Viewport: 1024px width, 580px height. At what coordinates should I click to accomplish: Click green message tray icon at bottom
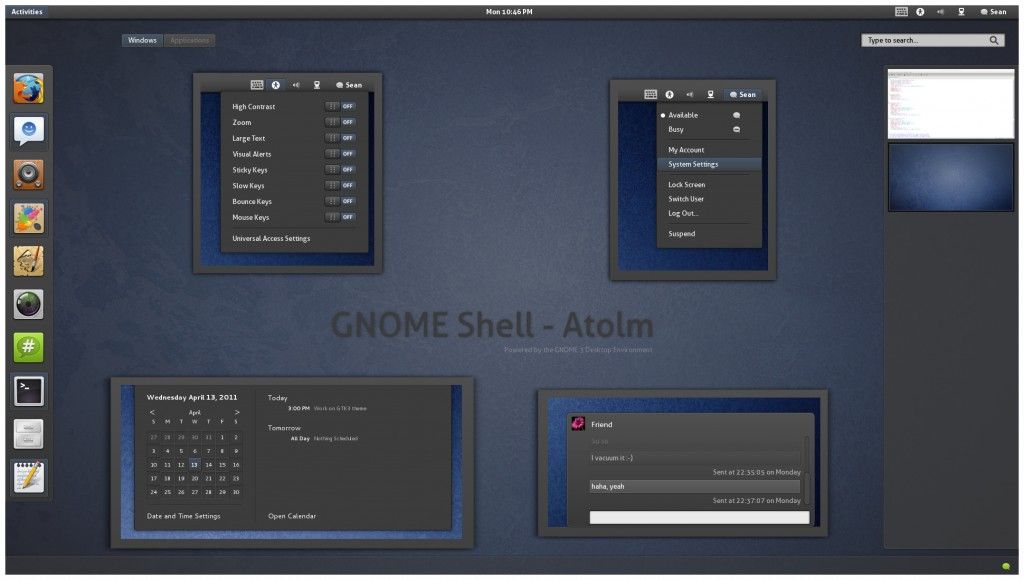click(x=1006, y=566)
